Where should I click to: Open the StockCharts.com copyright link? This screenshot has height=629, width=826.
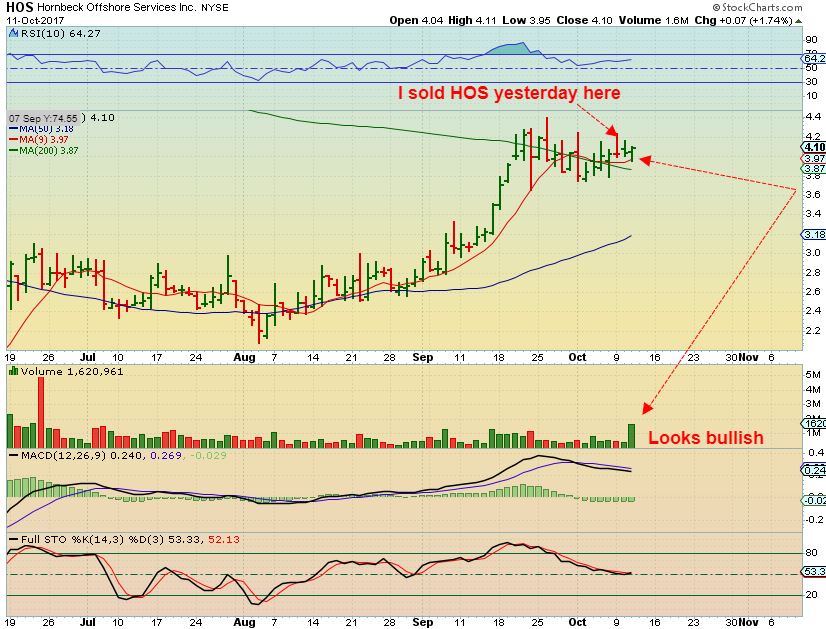coord(757,7)
